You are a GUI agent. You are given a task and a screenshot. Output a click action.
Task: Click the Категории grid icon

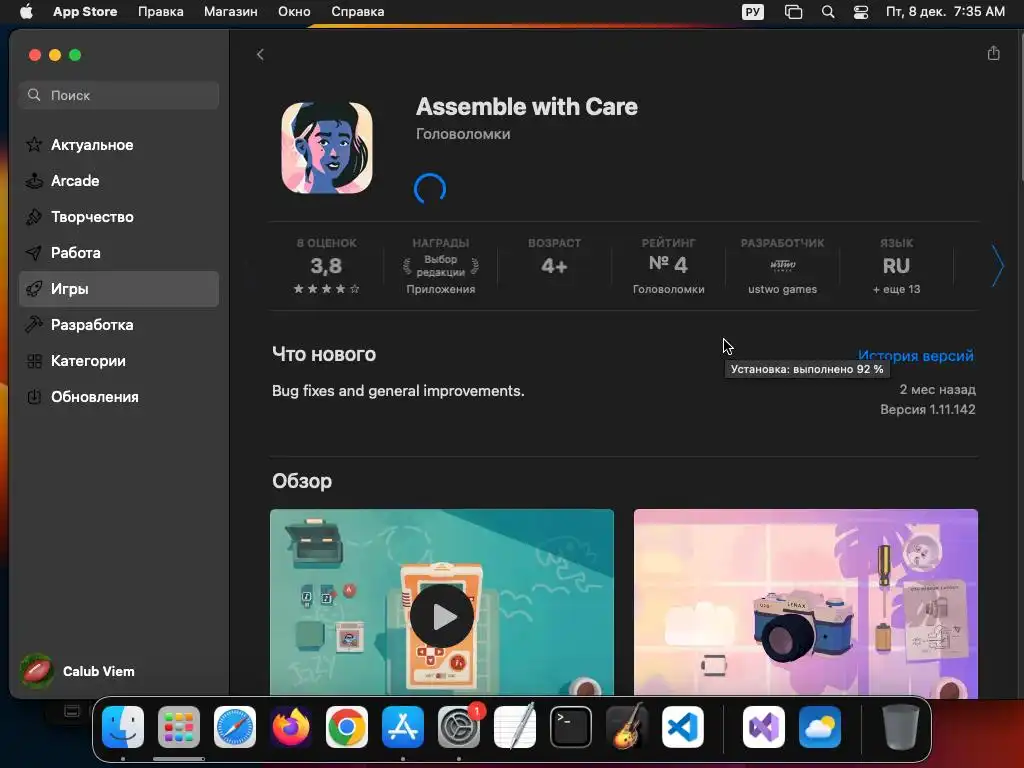pyautogui.click(x=34, y=360)
